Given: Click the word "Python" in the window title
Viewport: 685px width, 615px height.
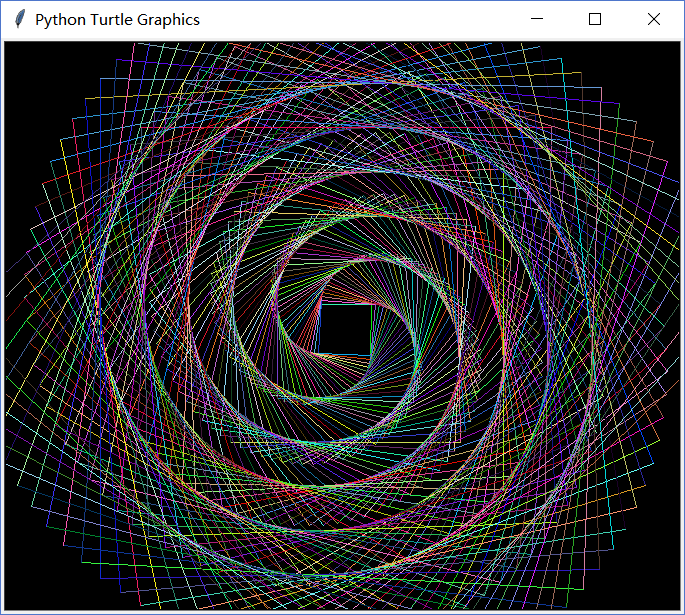Looking at the screenshot, I should 58,20.
